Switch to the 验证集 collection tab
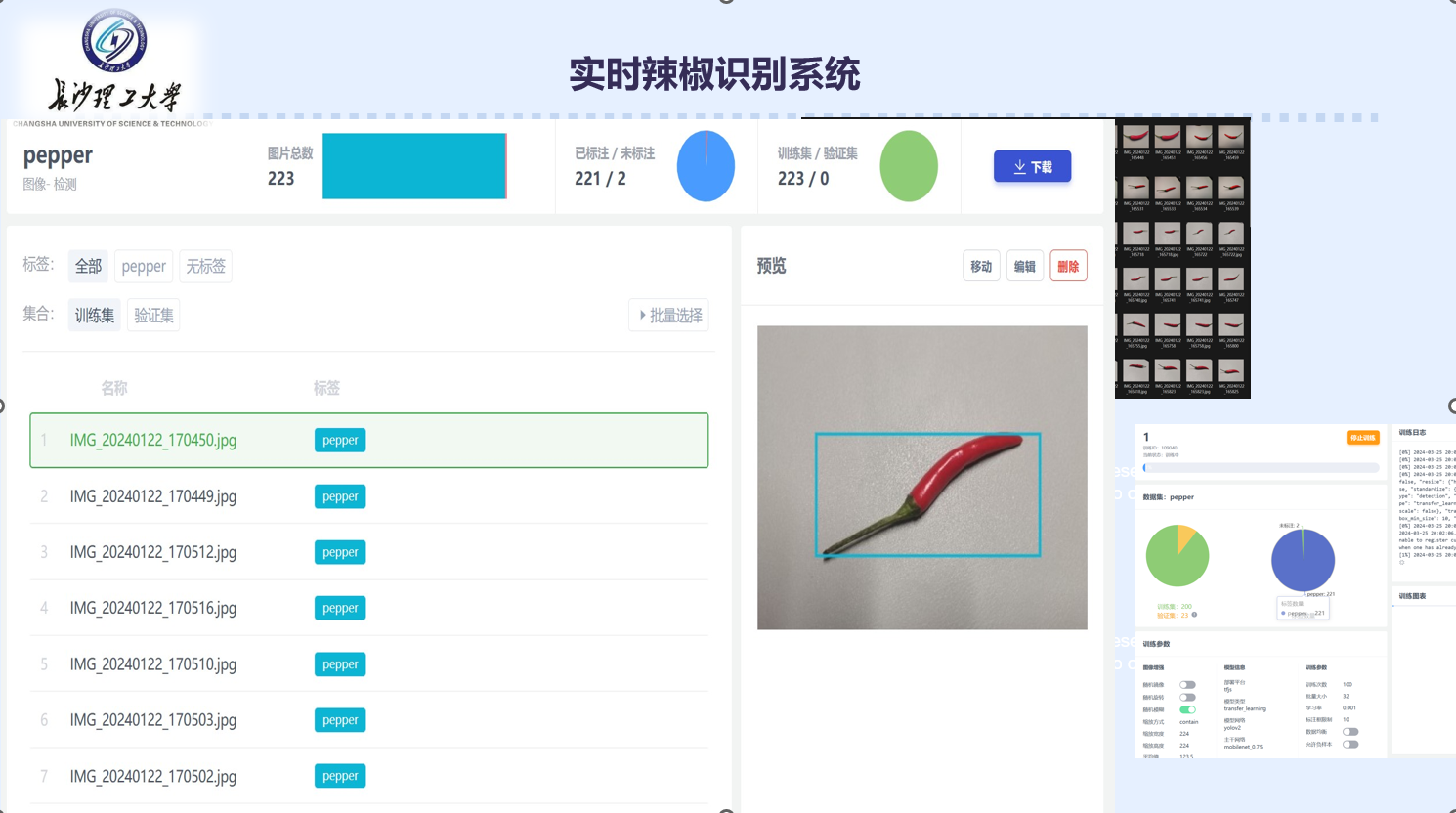This screenshot has width=1456, height=813. [x=153, y=315]
